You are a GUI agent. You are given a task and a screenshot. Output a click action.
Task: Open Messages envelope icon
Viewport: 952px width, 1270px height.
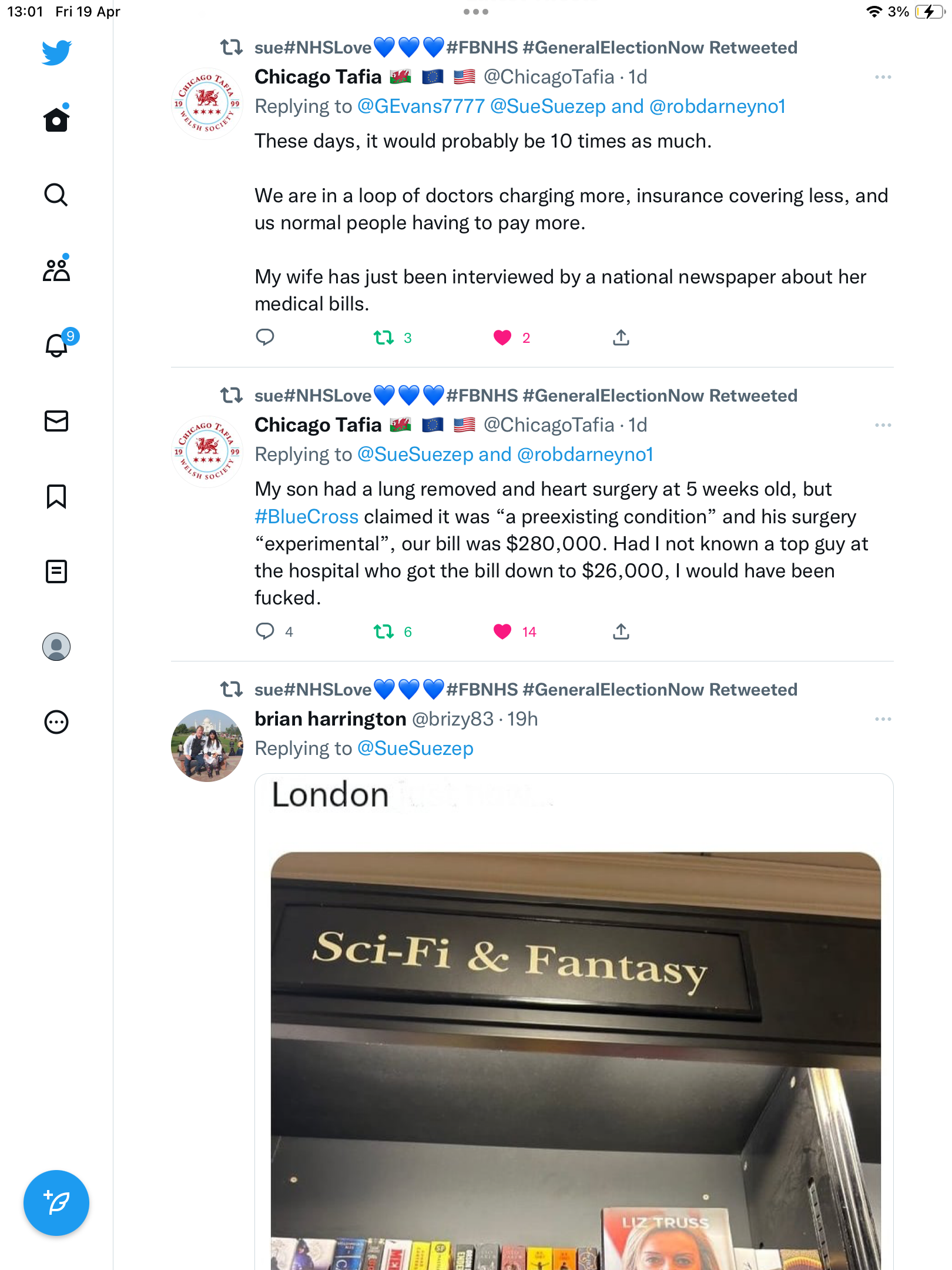[56, 421]
